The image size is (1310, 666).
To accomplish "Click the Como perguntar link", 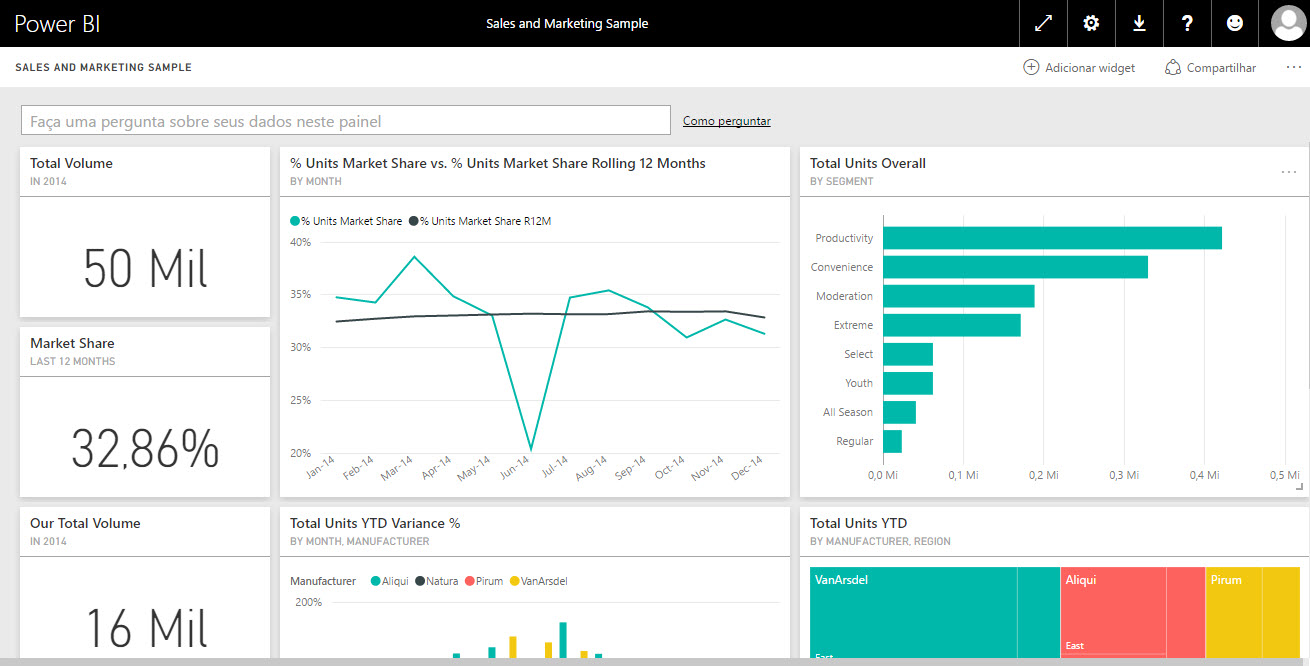I will tap(726, 121).
